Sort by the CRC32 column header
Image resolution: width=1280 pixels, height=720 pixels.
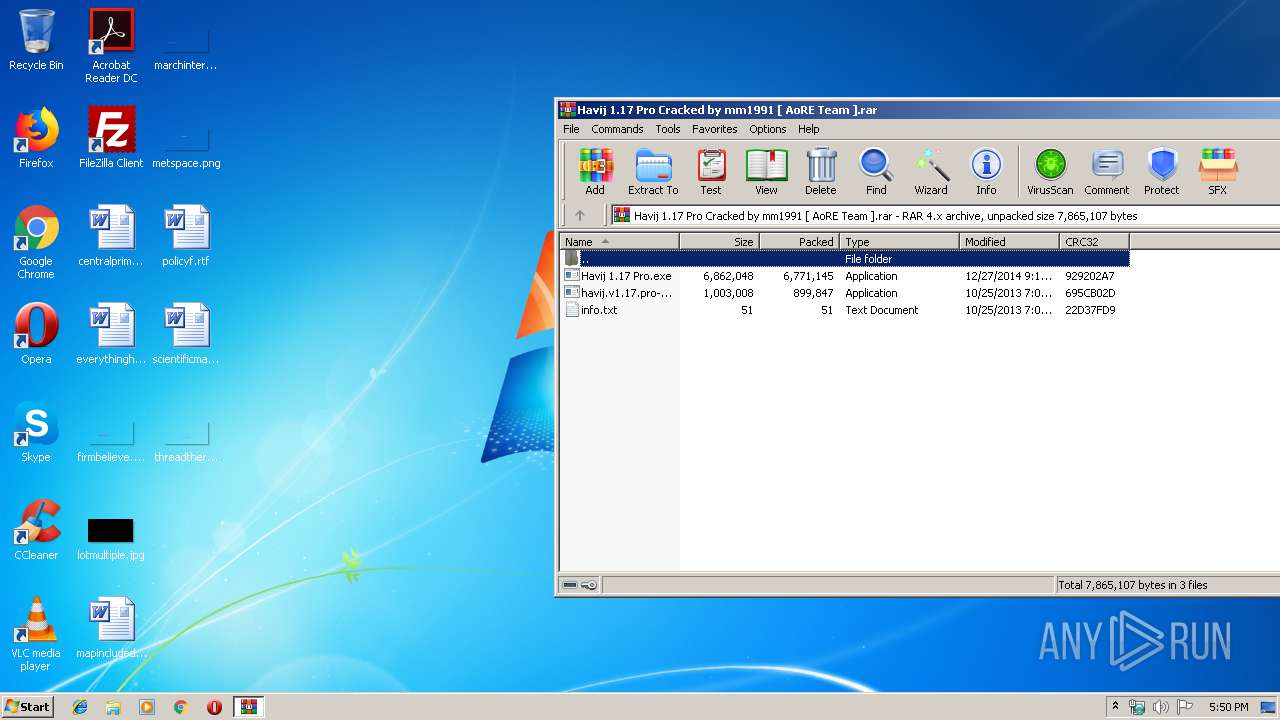coord(1094,241)
